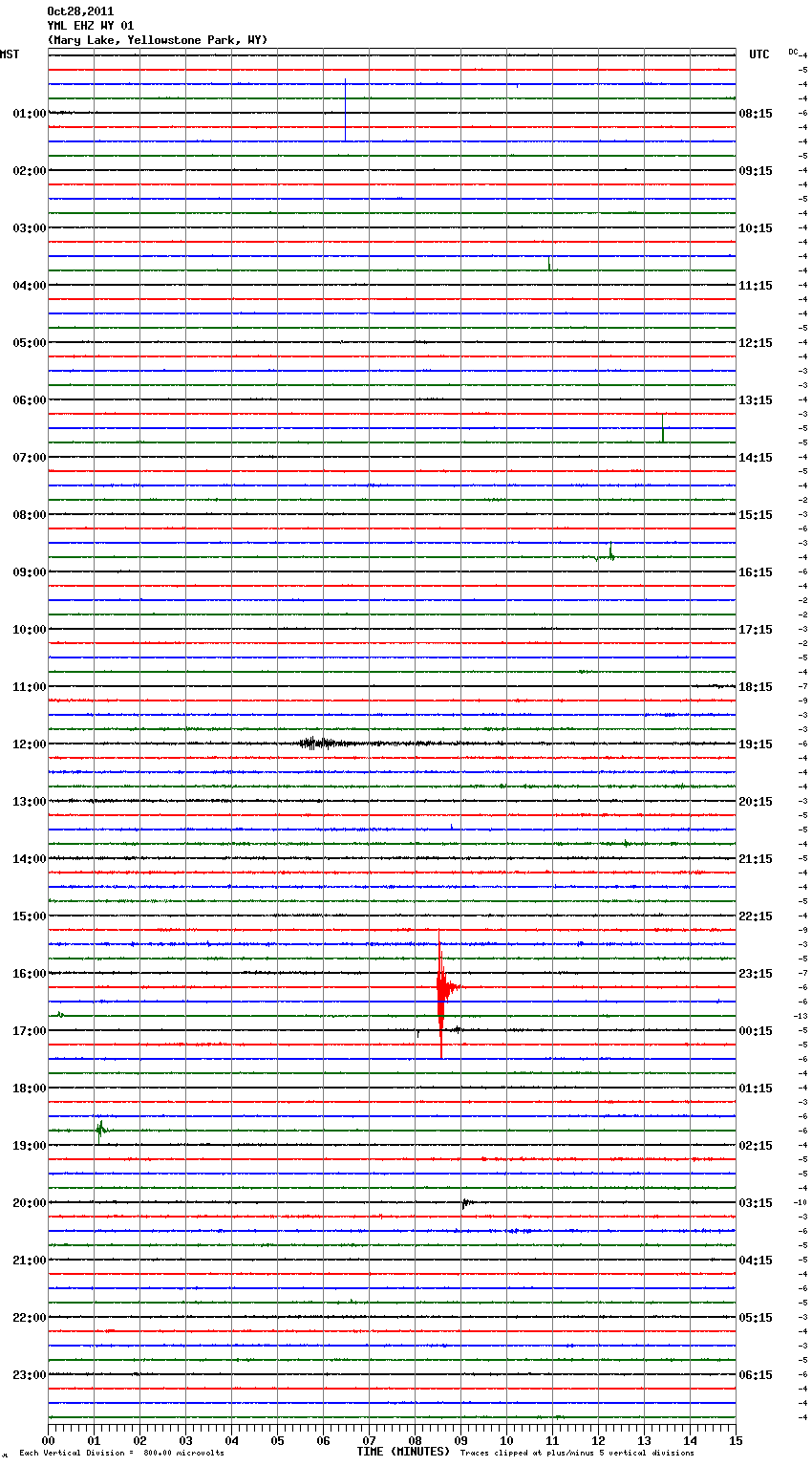
Task: Select the 22:00 MST time label
Action: tap(30, 1318)
